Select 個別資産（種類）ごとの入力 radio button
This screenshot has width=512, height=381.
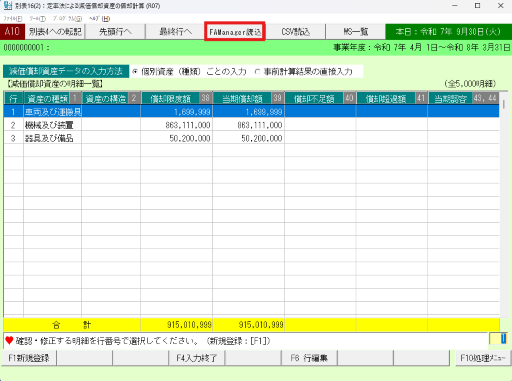pyautogui.click(x=189, y=72)
